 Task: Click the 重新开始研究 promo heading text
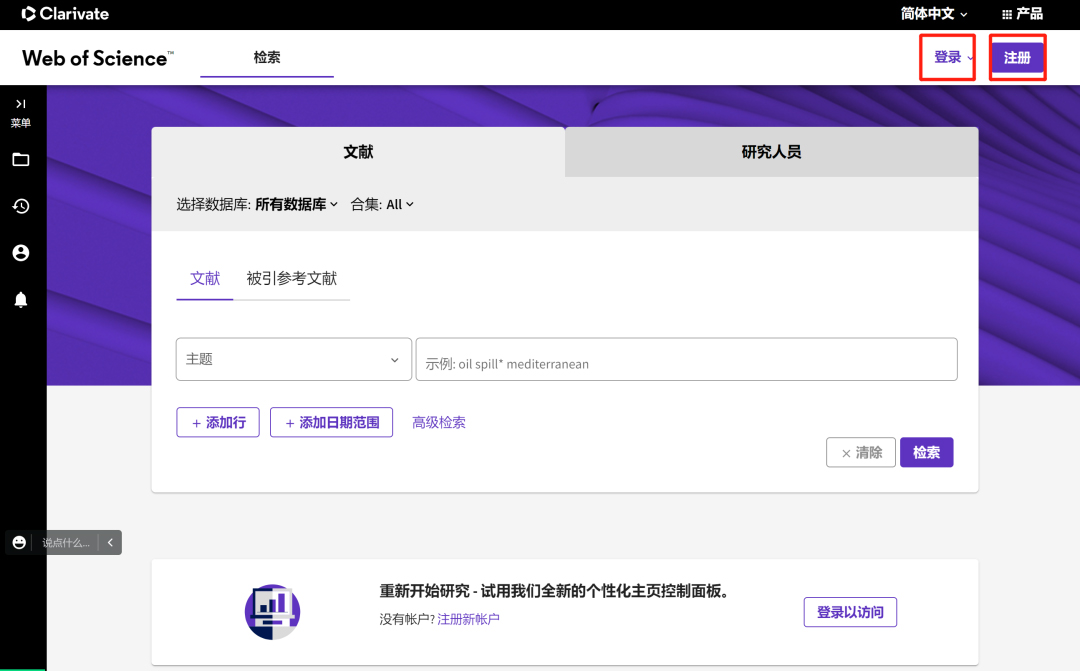554,591
